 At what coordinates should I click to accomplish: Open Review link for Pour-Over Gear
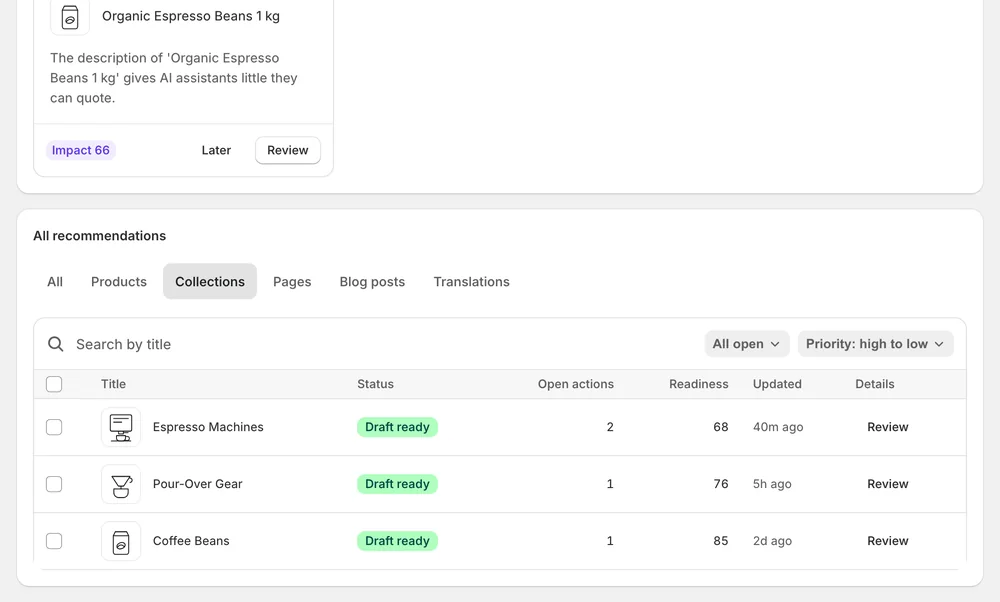pos(888,484)
